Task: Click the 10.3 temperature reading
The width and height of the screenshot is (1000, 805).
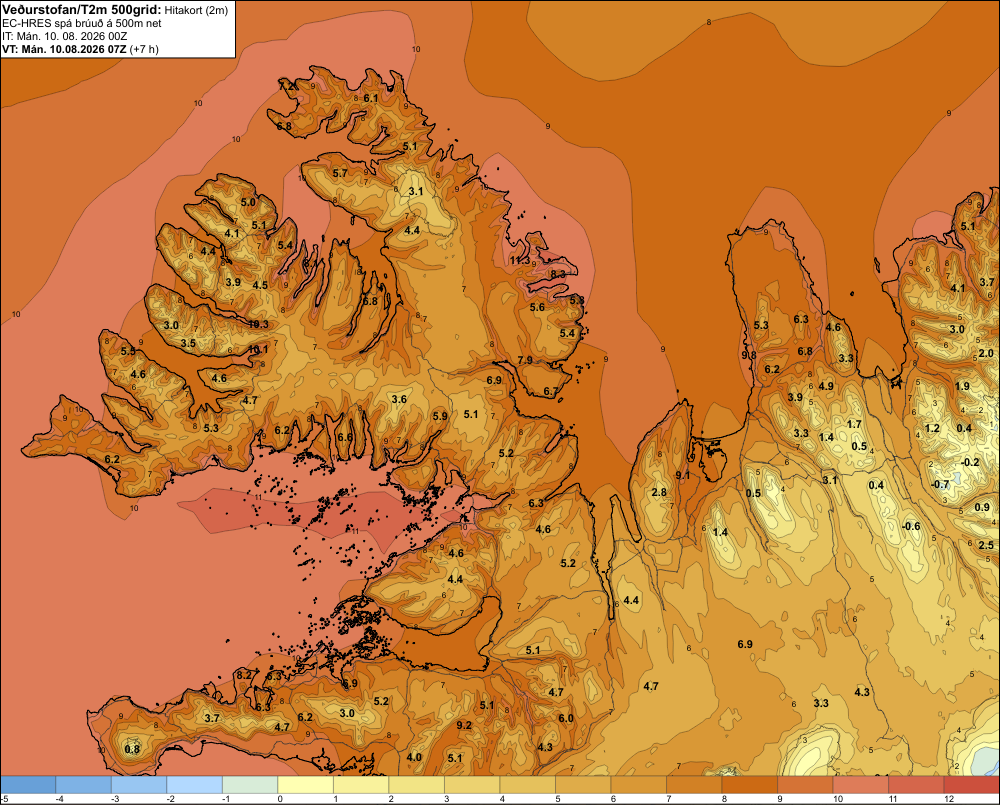Action: (x=258, y=324)
